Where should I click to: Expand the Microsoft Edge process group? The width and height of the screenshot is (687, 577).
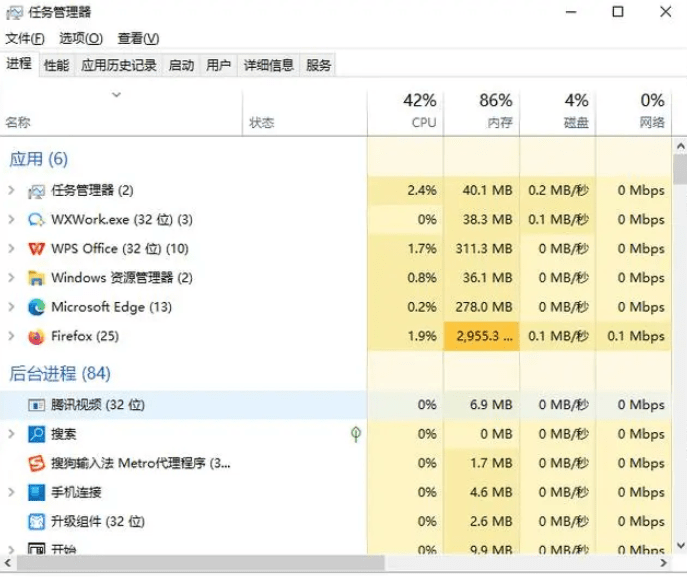point(11,308)
